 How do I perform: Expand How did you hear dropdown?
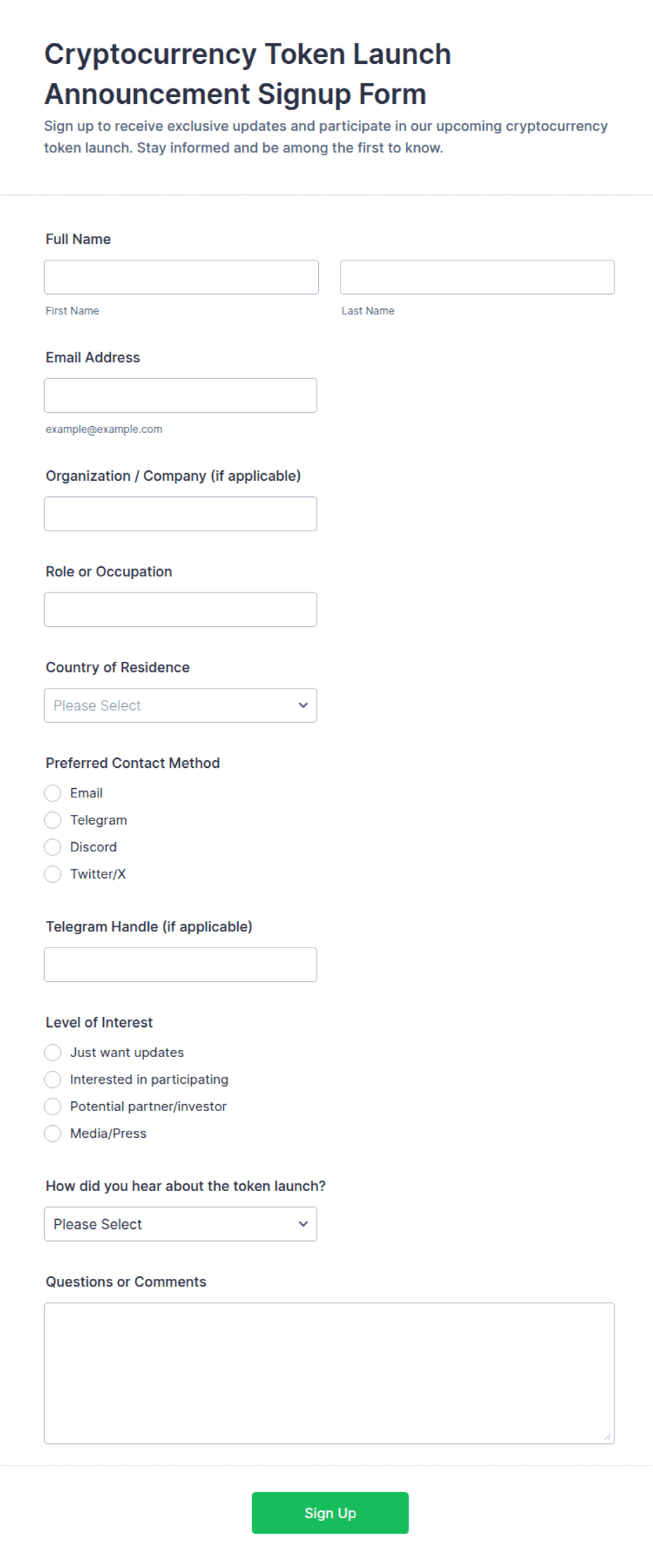click(180, 1224)
